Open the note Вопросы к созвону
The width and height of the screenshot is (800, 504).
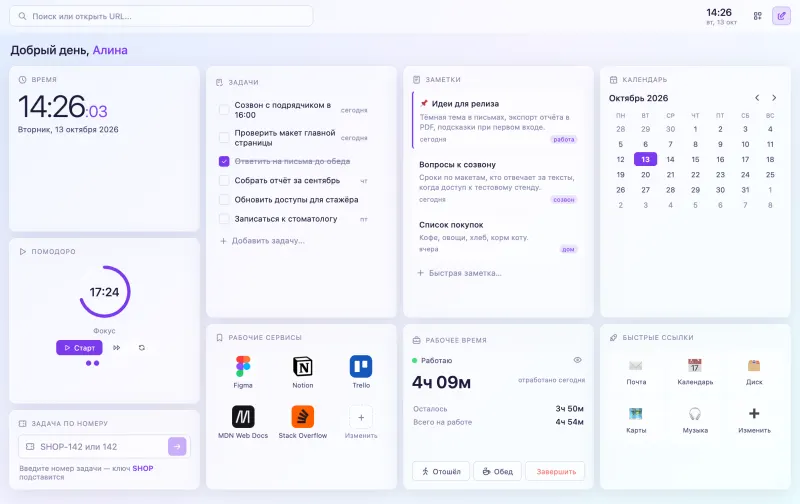pos(497,182)
